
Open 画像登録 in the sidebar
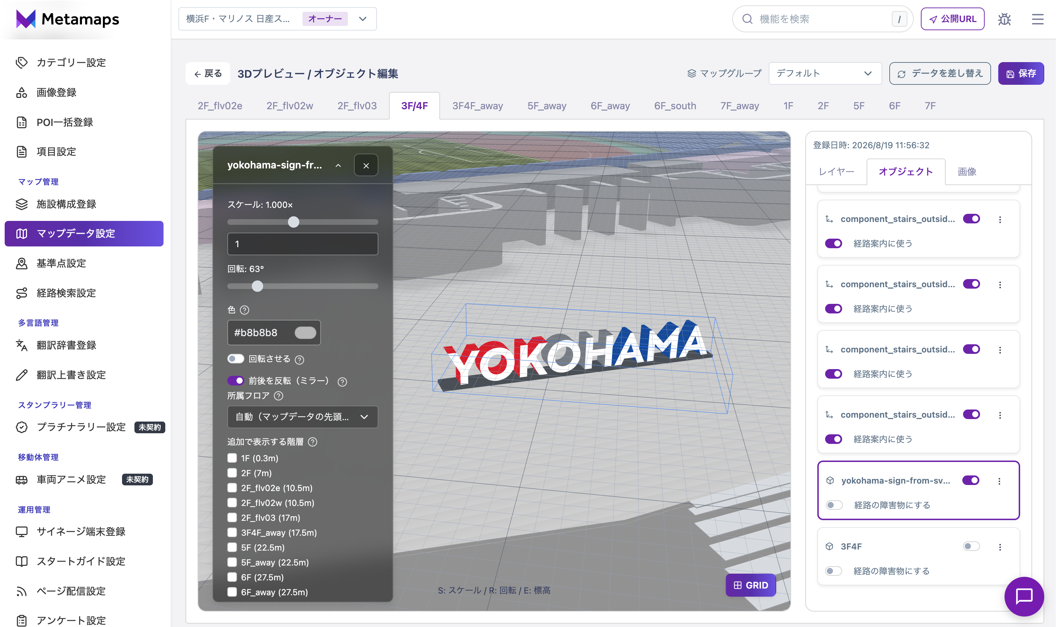click(56, 92)
